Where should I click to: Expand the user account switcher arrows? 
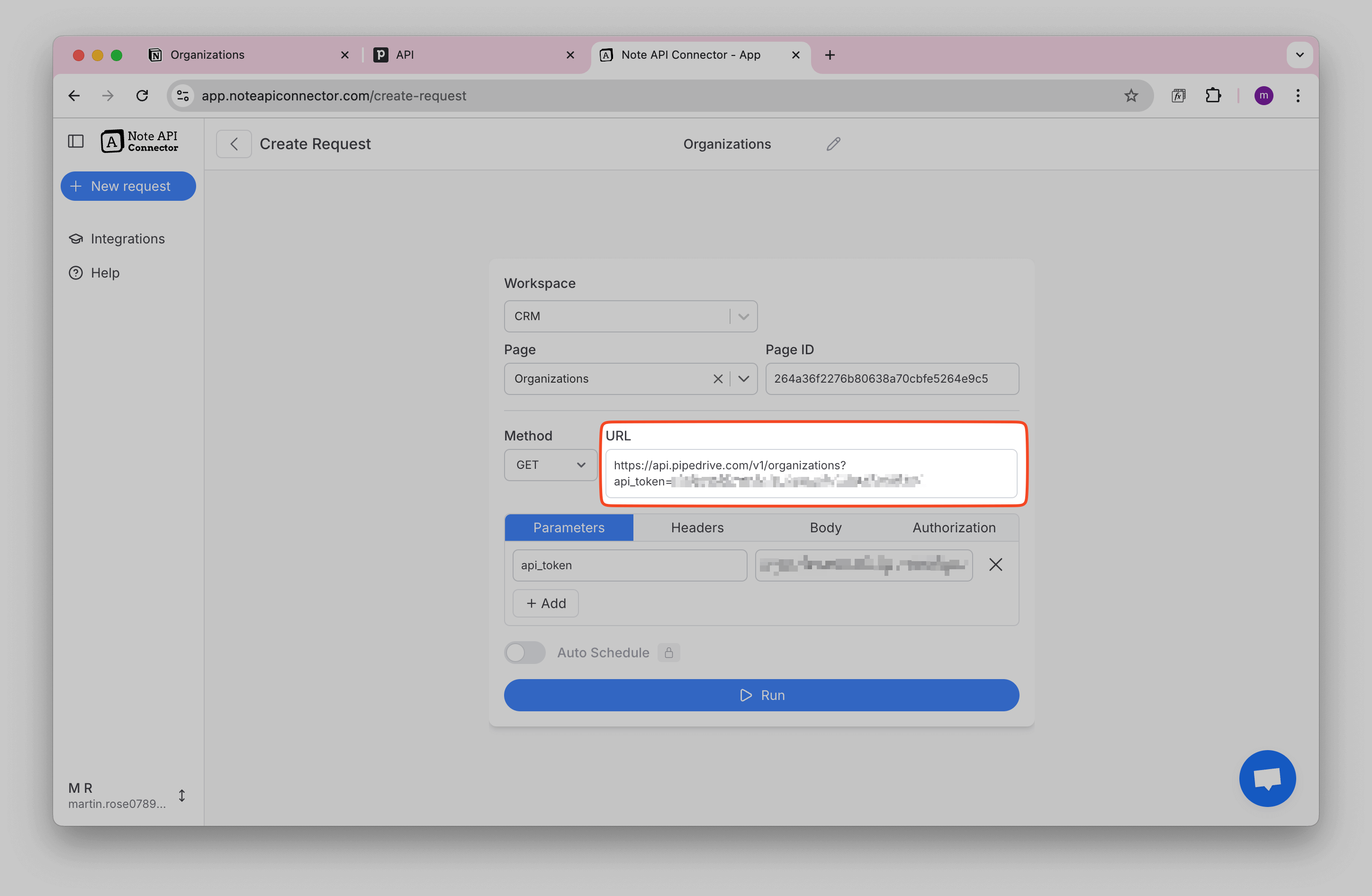tap(181, 796)
